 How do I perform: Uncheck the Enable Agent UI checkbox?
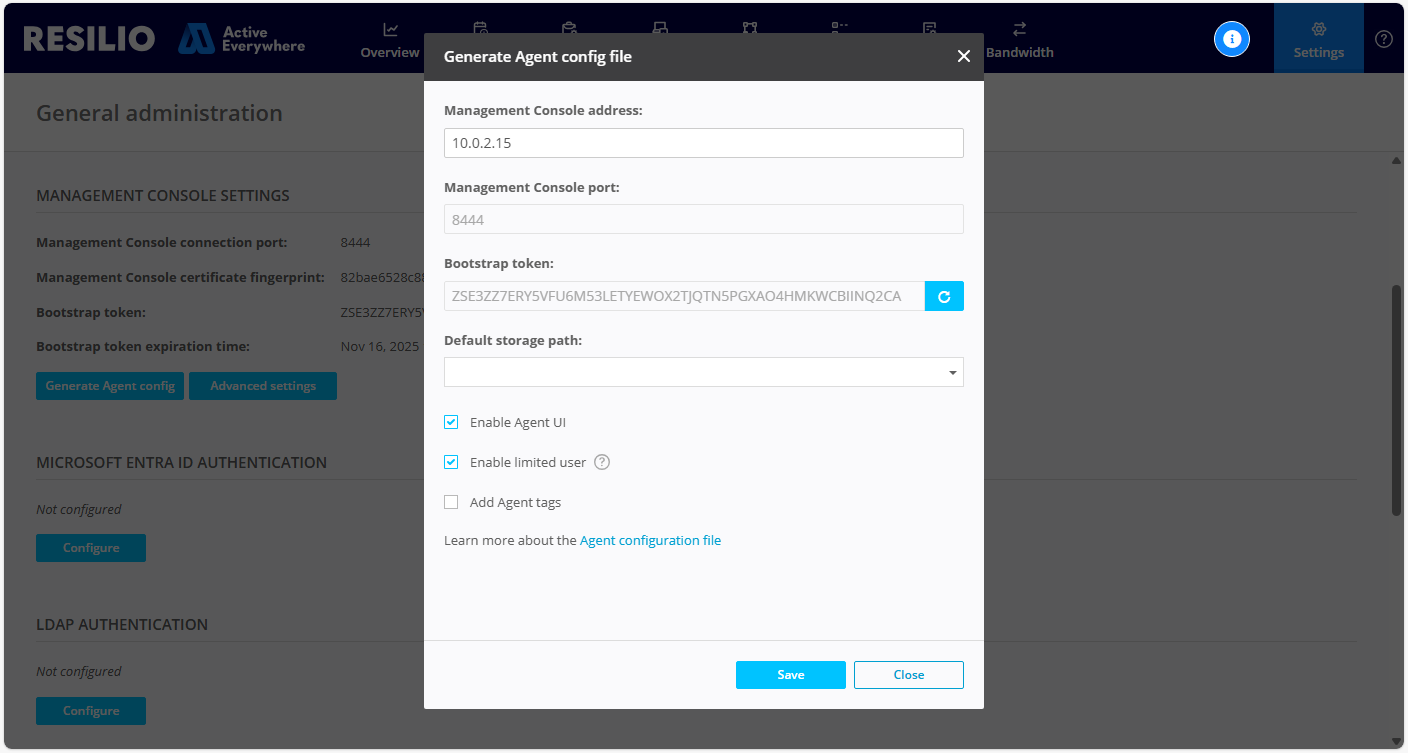coord(451,422)
